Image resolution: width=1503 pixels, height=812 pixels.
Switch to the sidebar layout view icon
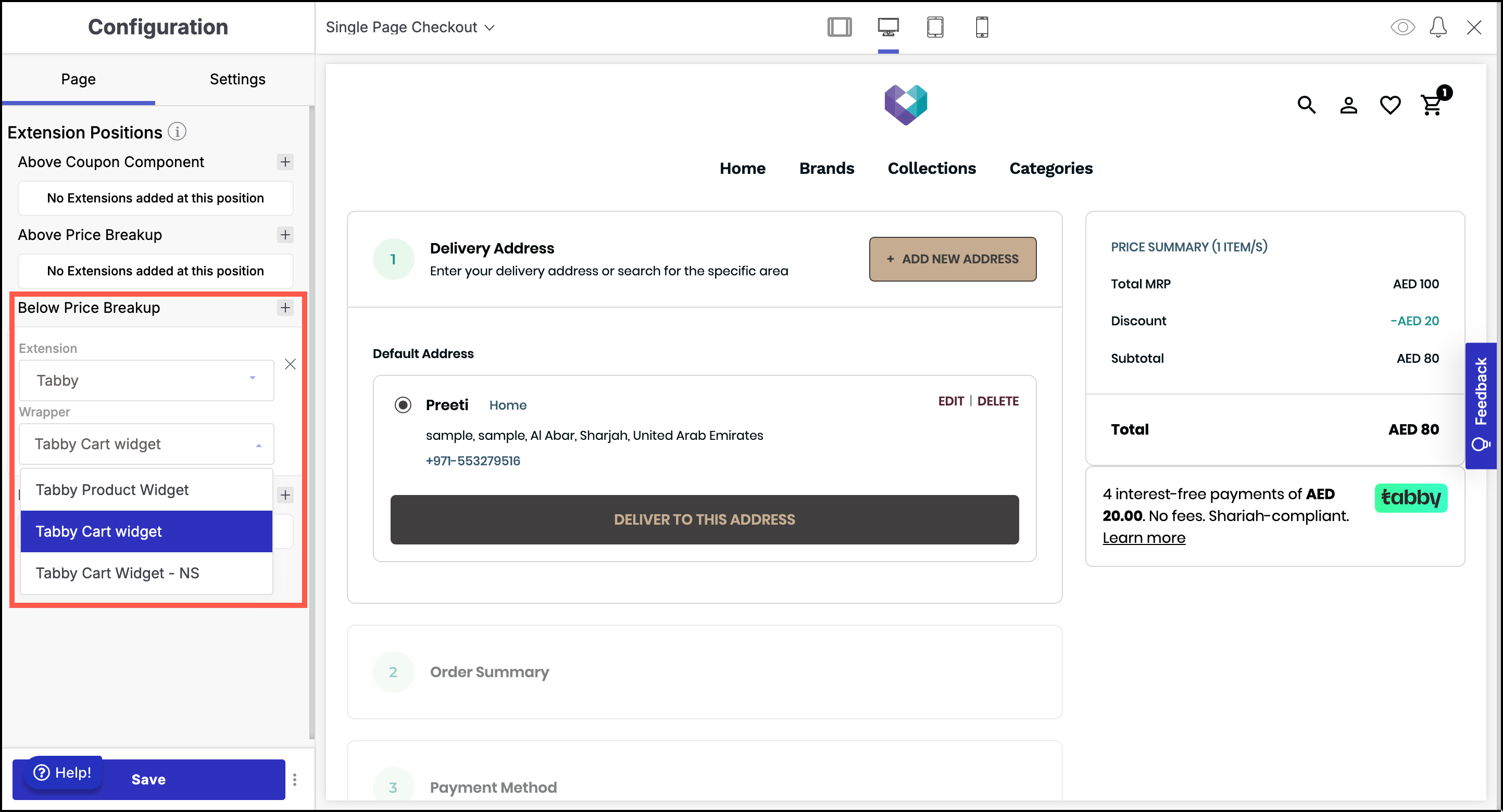(x=840, y=27)
